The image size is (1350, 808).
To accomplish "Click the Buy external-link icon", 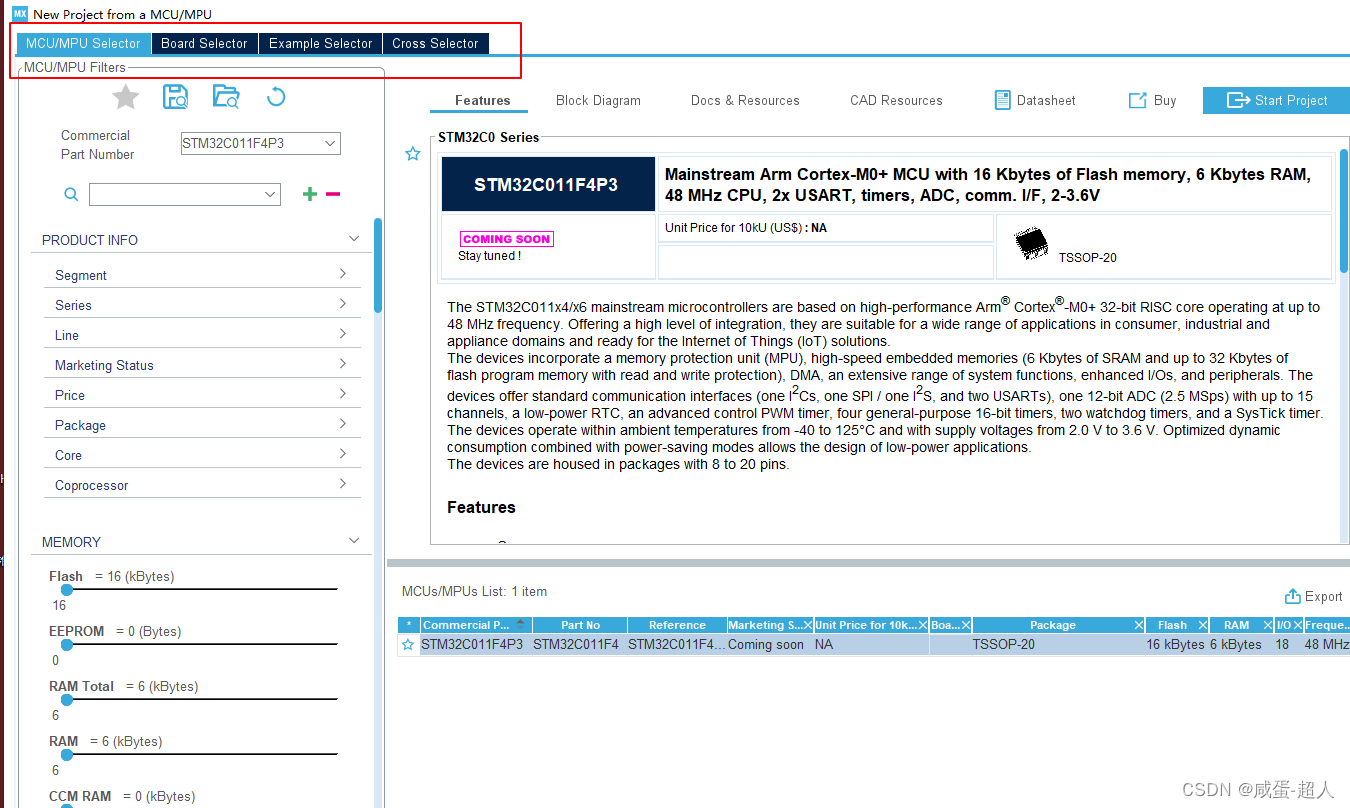I will (1137, 100).
